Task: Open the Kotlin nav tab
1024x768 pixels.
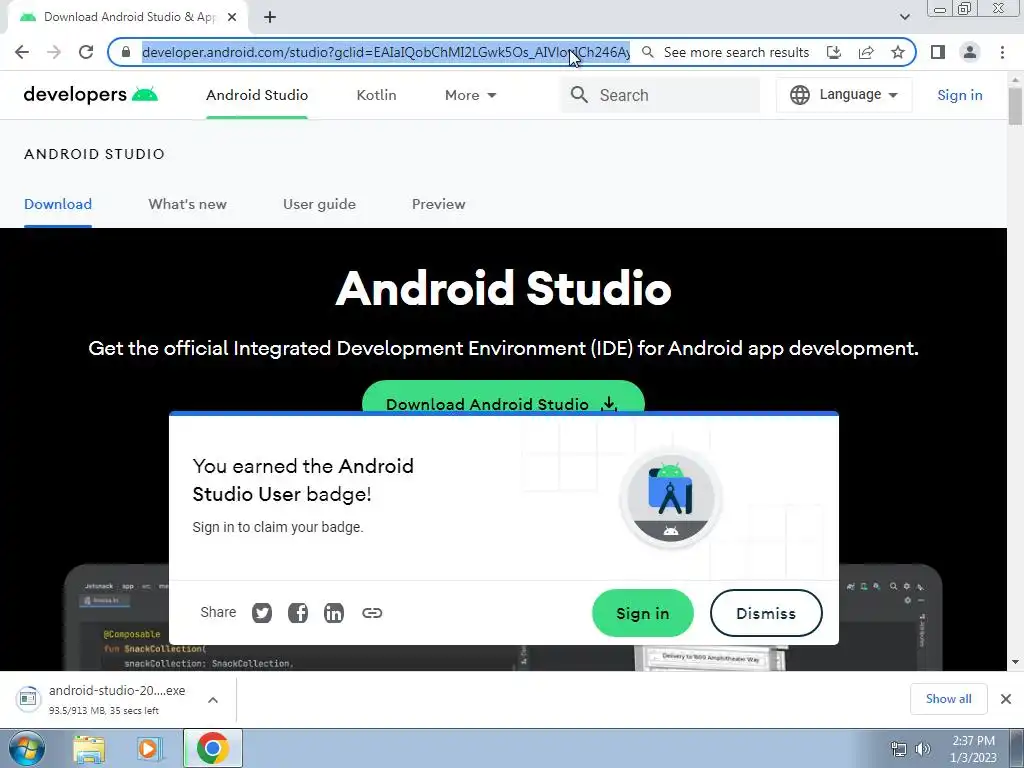Action: [376, 95]
